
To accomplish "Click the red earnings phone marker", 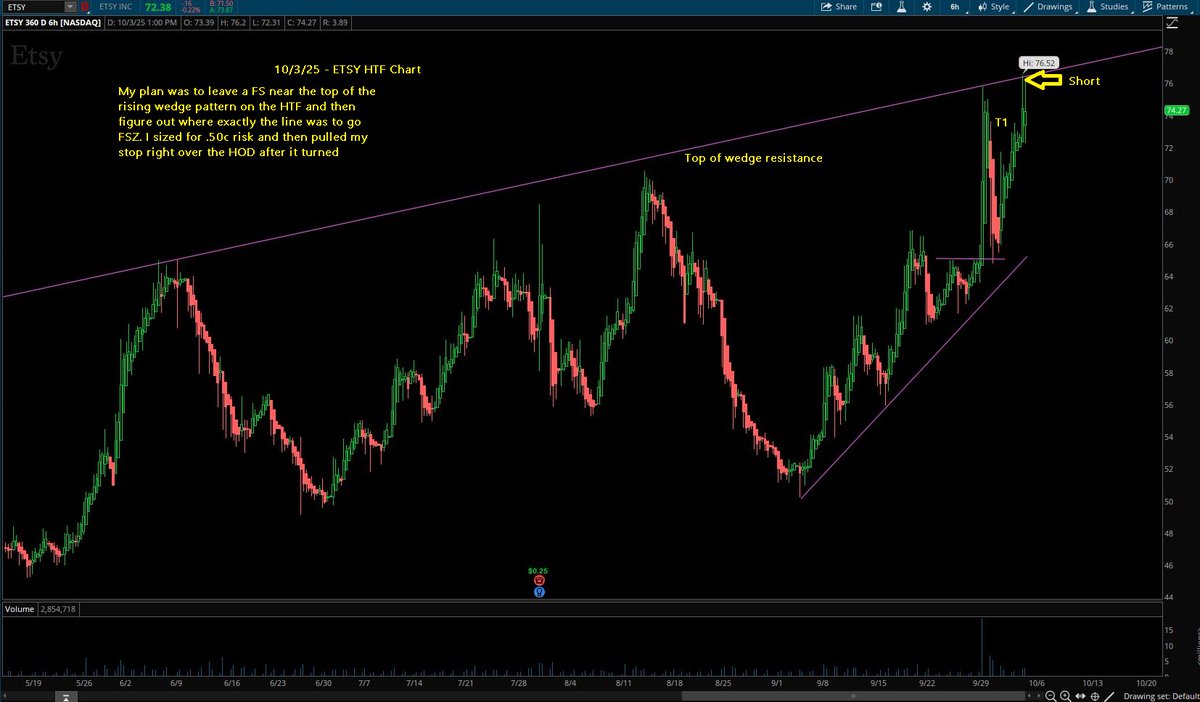I will [x=539, y=580].
